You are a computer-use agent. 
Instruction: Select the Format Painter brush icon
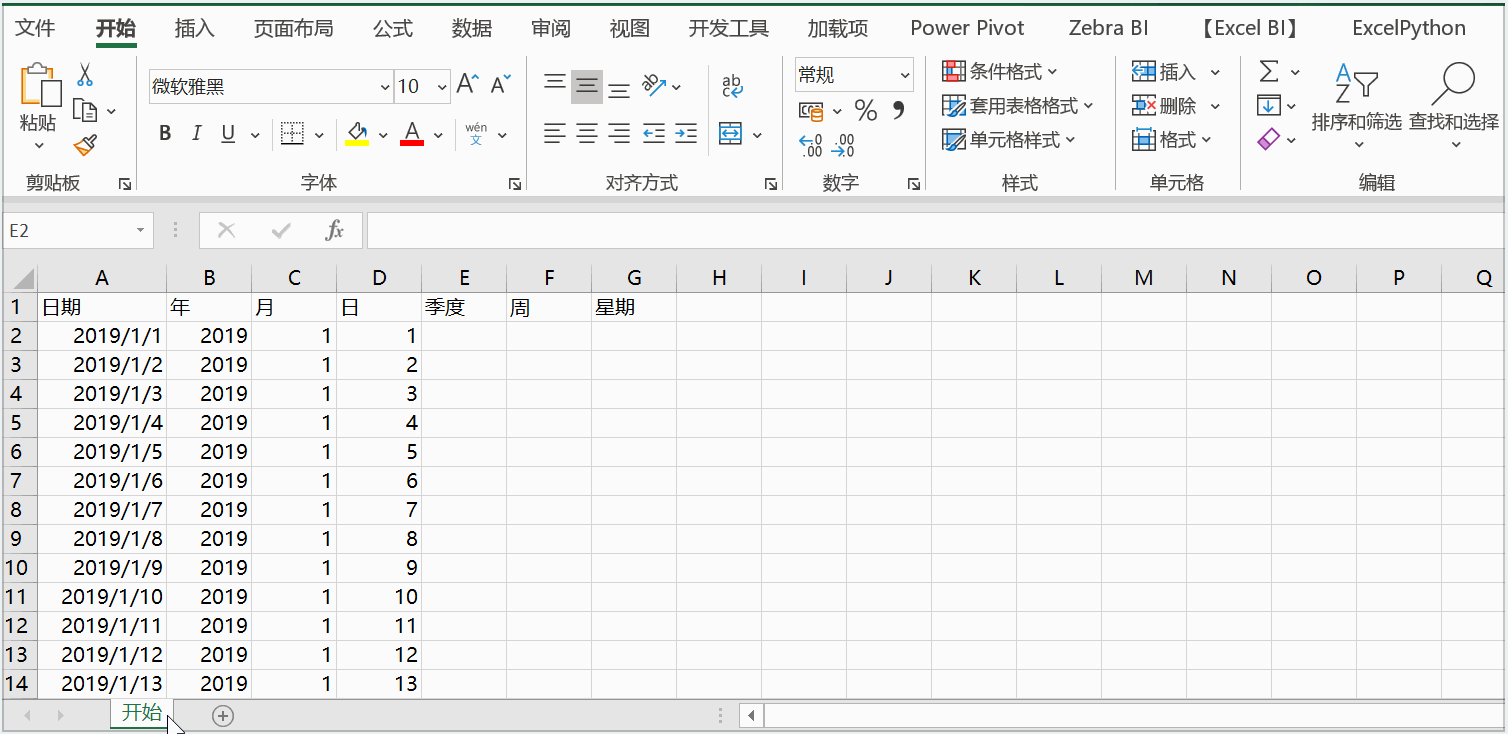tap(85, 146)
